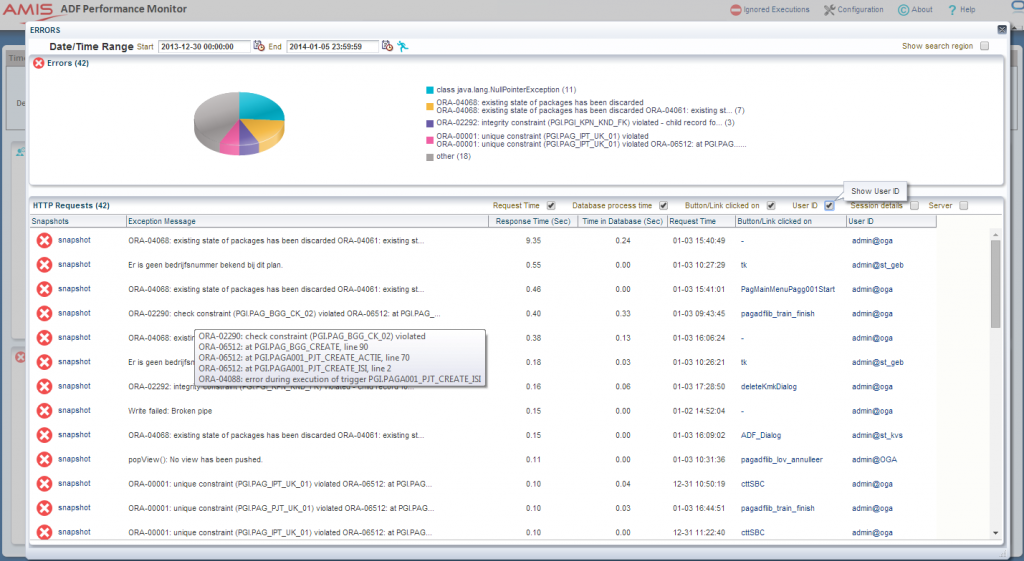
Task: Sort by Response Time (Sec) column header
Action: point(533,221)
